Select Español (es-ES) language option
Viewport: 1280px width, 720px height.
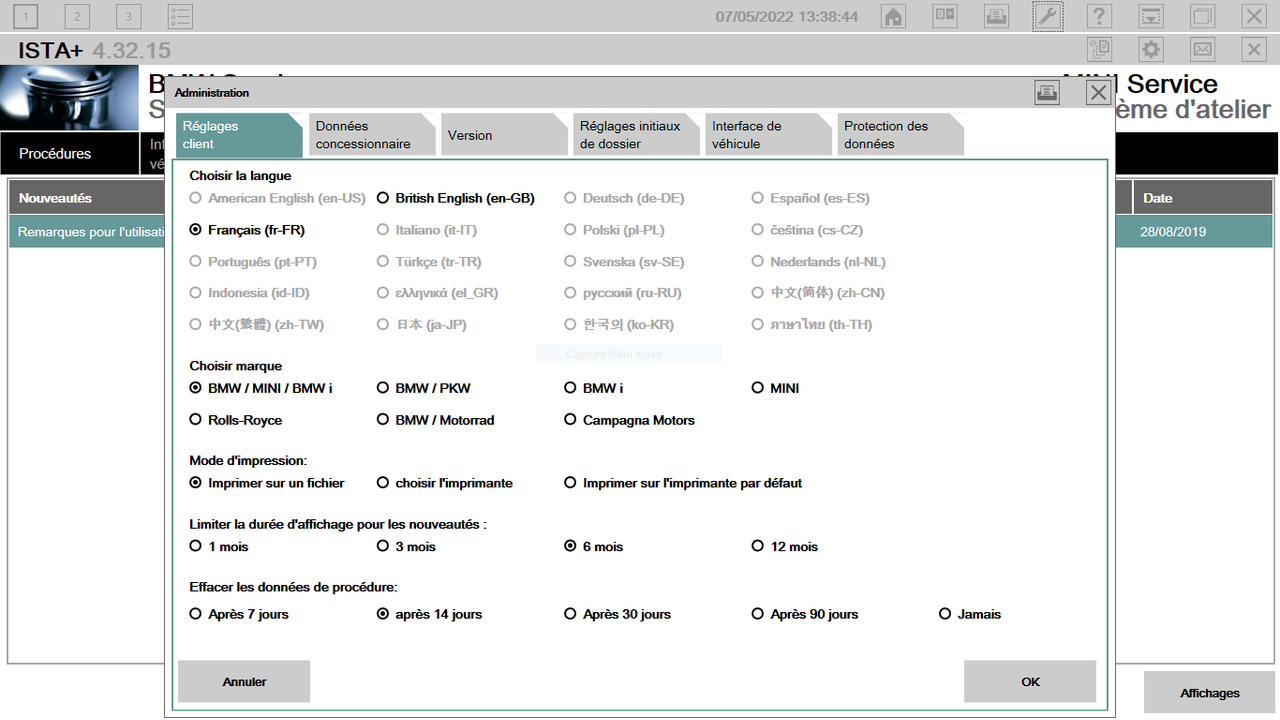(x=811, y=198)
